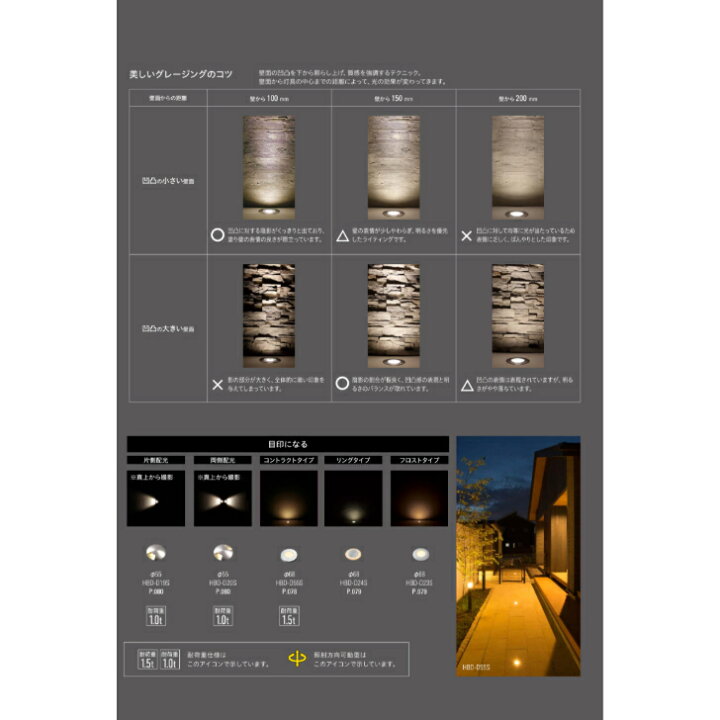This screenshot has width=720, height=720.
Task: Click the 1.5t load icon in the legend box
Action: pyautogui.click(x=147, y=659)
